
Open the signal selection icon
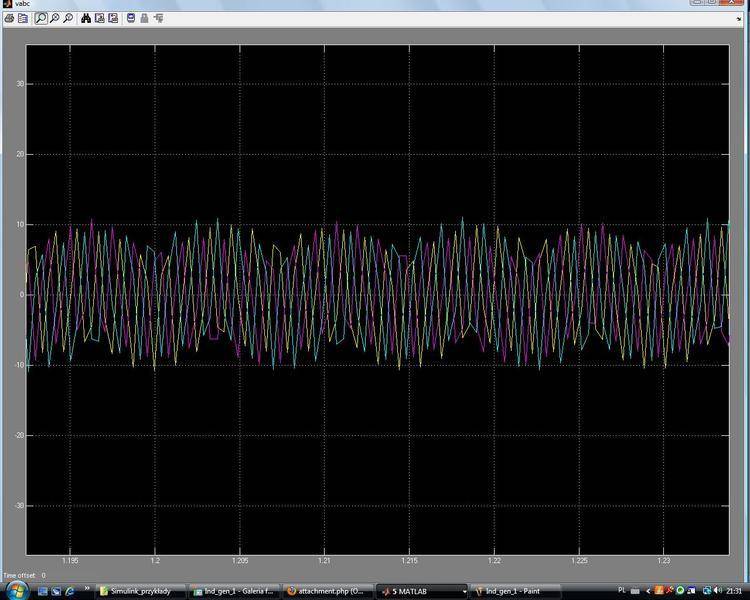pyautogui.click(x=157, y=18)
